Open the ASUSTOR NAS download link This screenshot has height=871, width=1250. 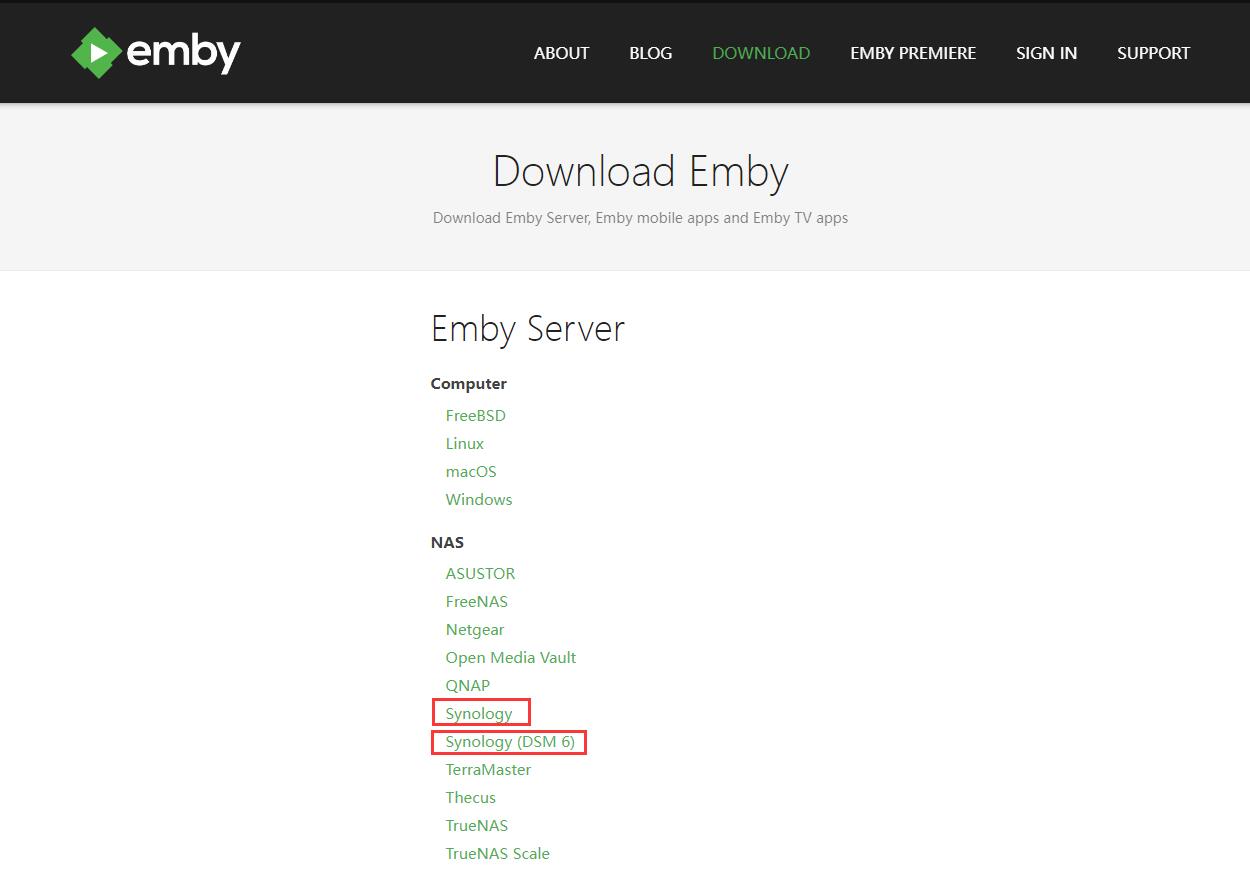click(480, 573)
